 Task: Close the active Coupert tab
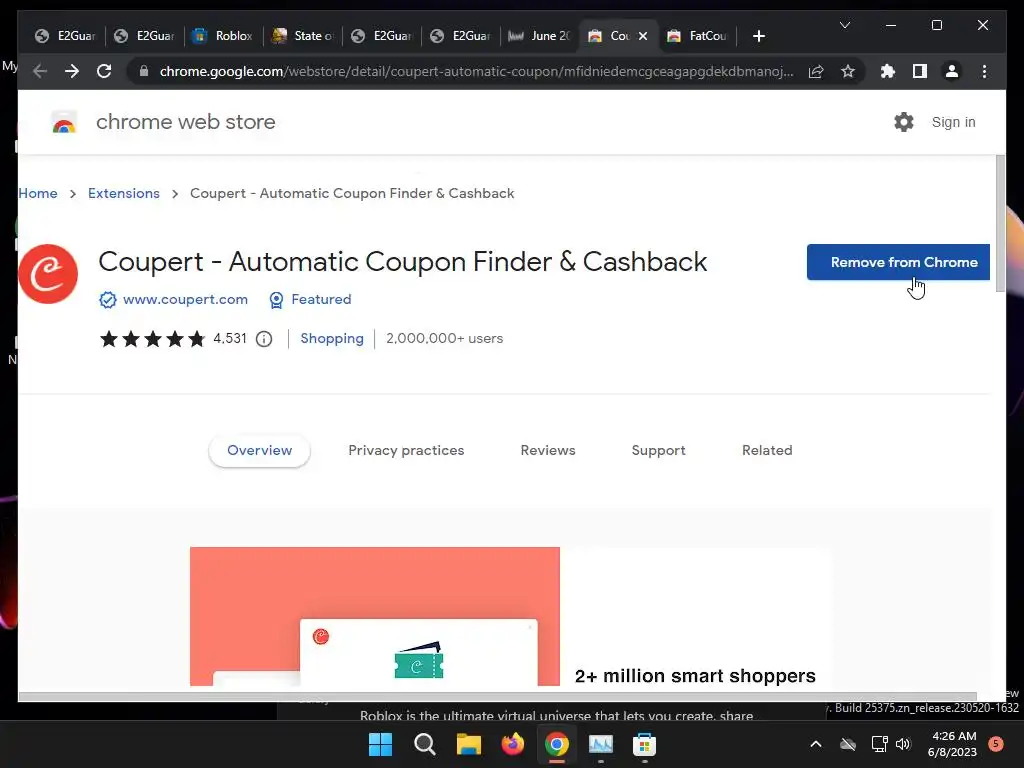click(643, 36)
